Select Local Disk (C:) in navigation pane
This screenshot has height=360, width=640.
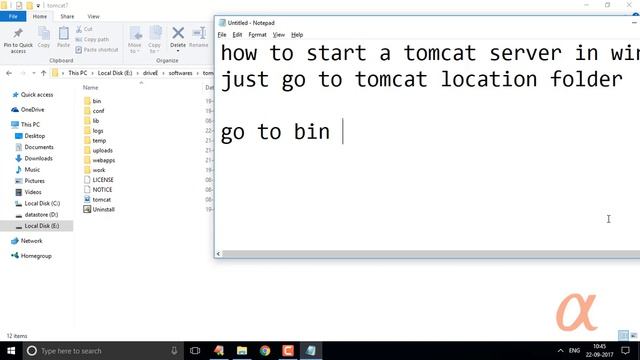(x=42, y=203)
